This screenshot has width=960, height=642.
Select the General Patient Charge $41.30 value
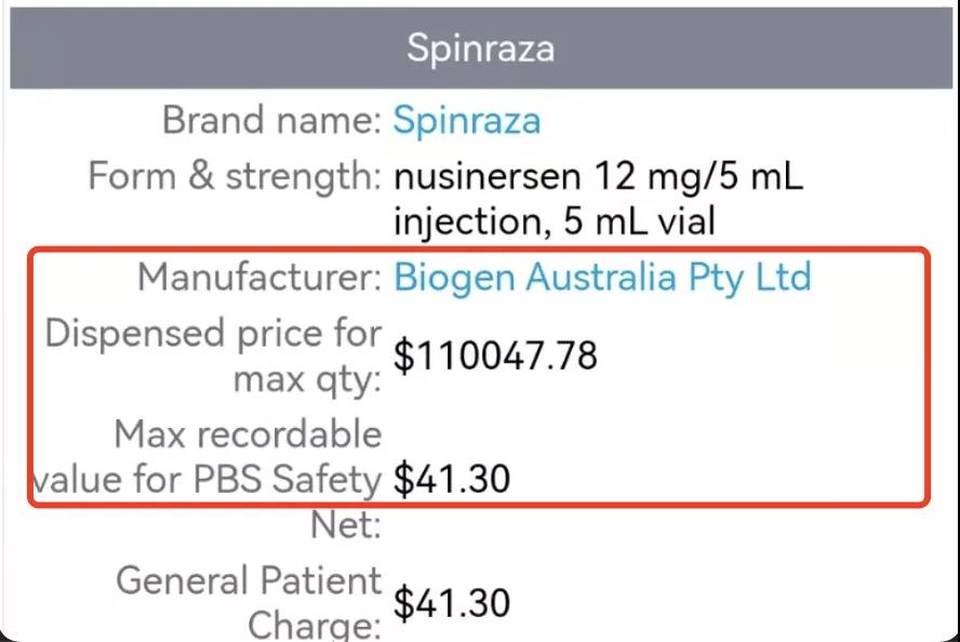coord(452,603)
